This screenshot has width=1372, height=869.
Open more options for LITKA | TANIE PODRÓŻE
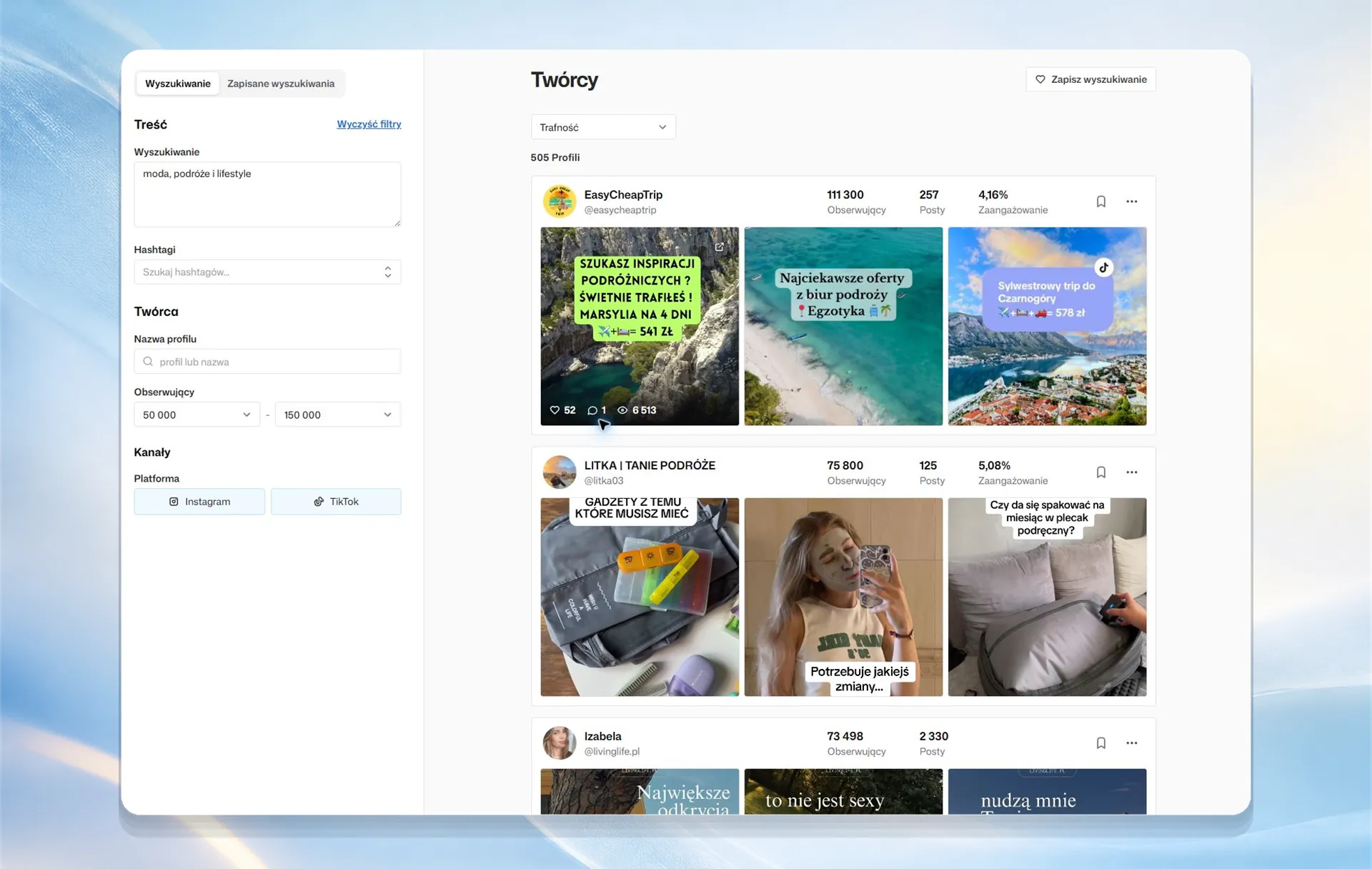(1131, 472)
